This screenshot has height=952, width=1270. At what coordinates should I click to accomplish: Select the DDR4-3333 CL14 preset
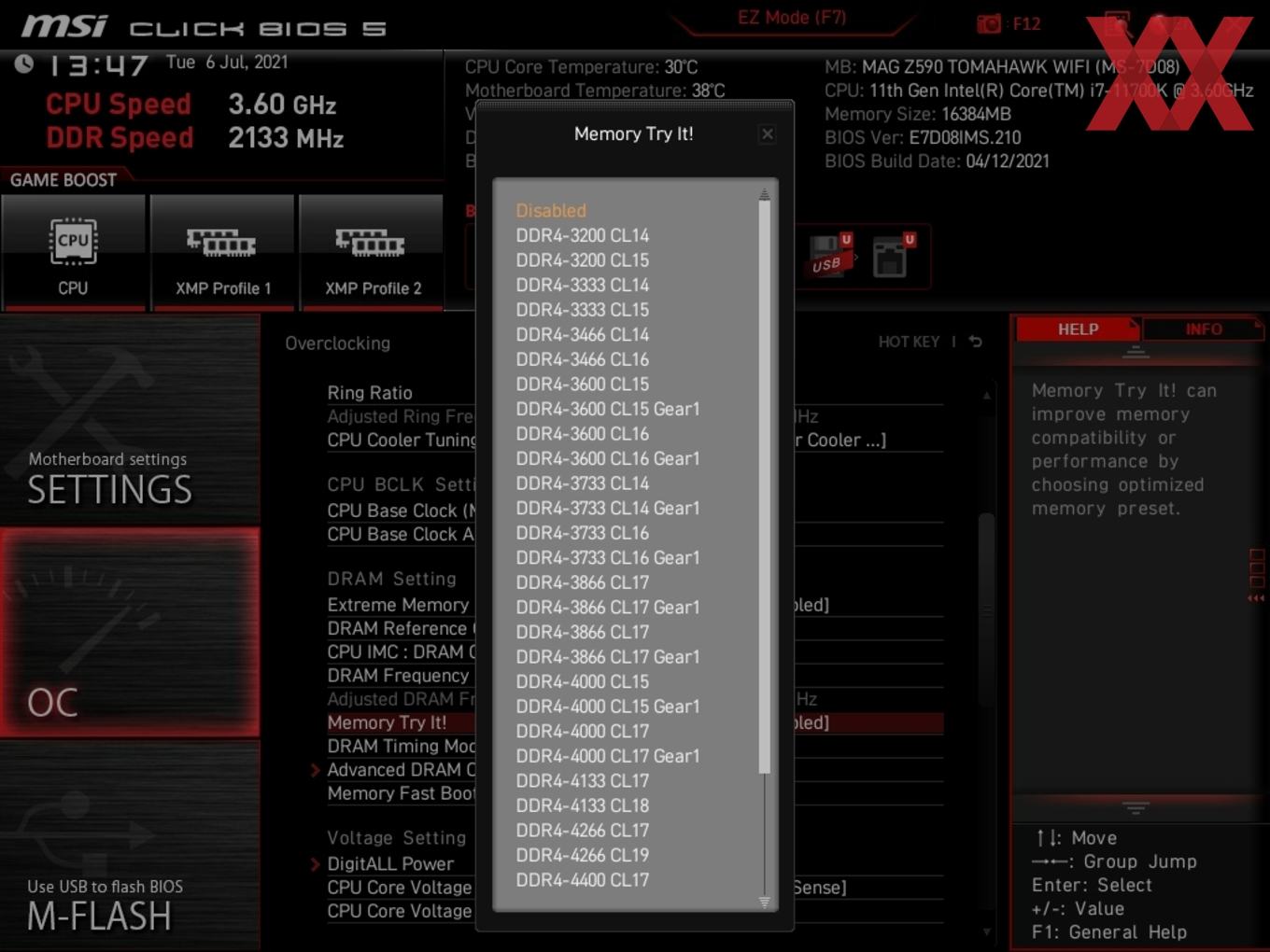[583, 285]
